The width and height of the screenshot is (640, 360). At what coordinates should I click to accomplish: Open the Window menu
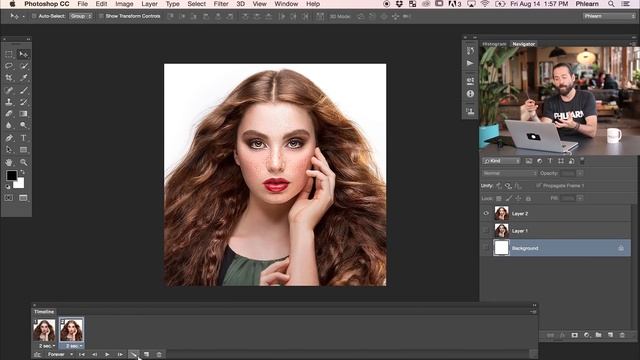coord(286,4)
